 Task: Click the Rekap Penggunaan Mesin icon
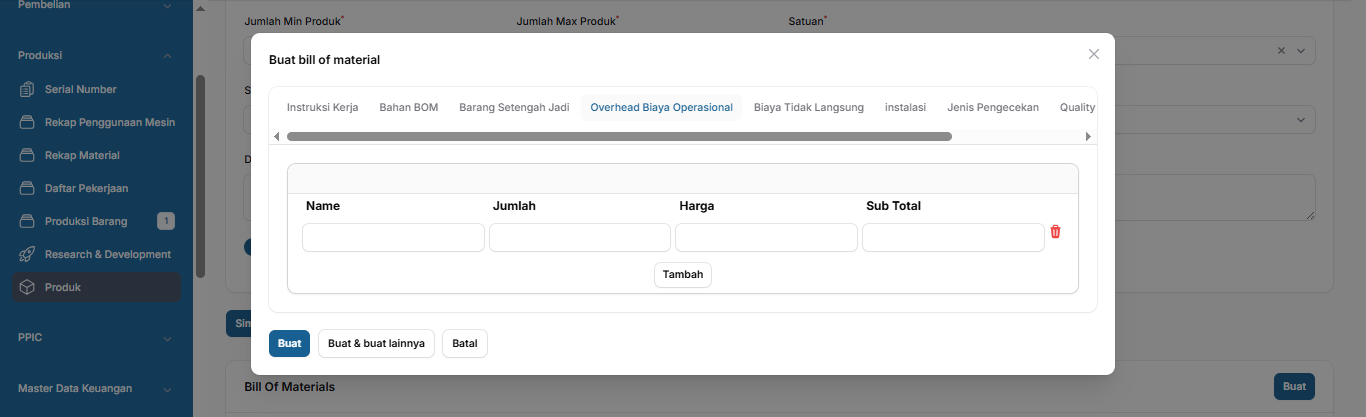click(x=27, y=123)
